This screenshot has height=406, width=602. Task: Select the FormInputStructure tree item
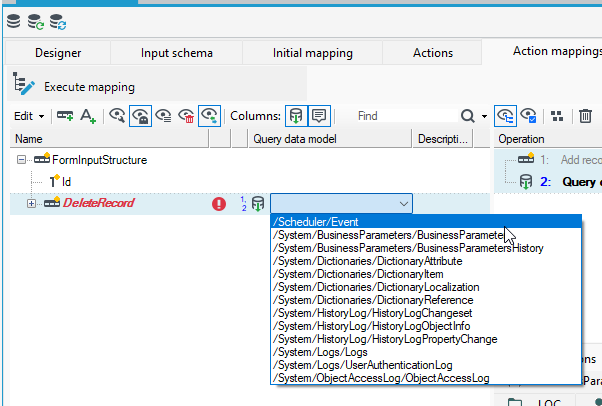click(x=99, y=160)
